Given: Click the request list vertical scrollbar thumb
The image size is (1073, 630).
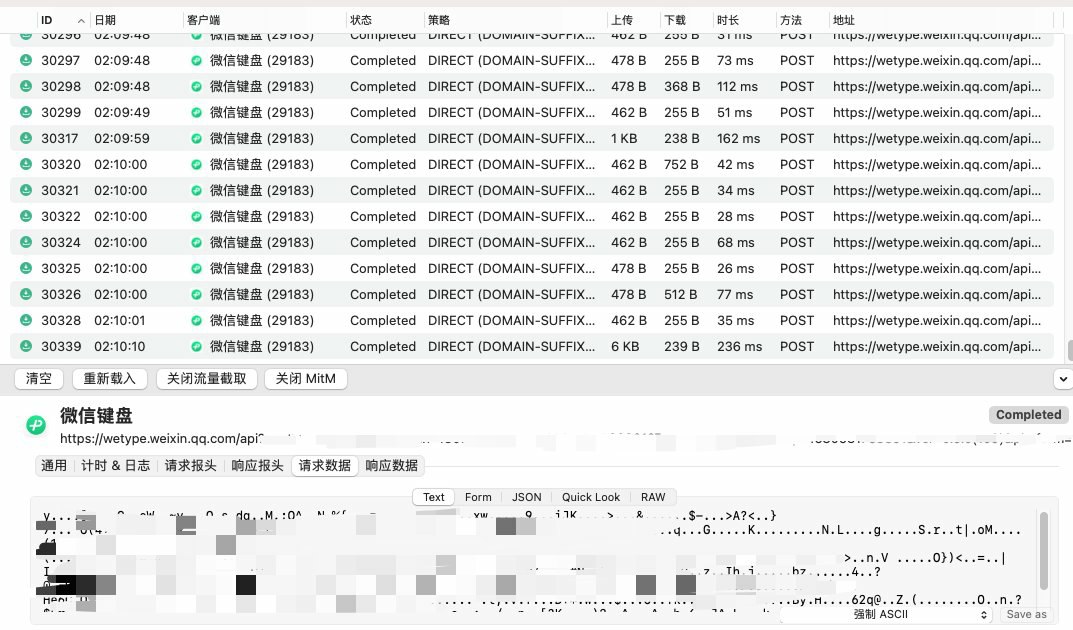Looking at the screenshot, I should (1069, 350).
